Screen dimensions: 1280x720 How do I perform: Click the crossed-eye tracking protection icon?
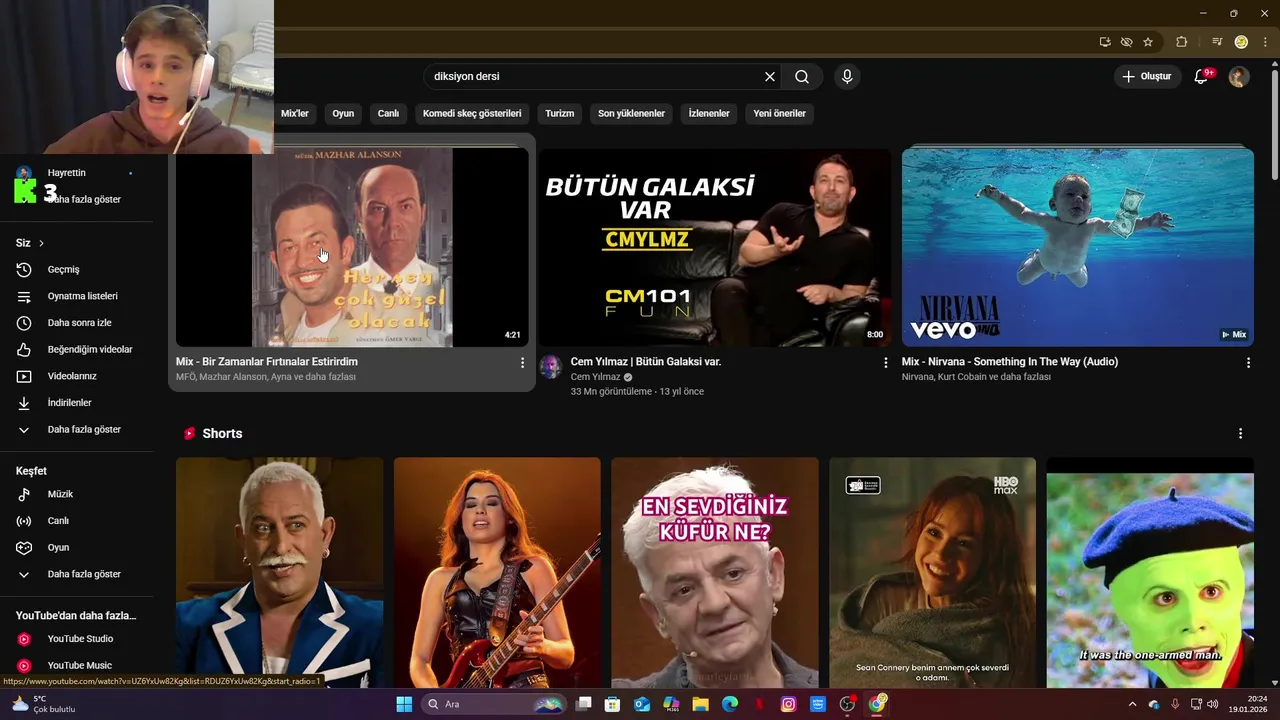1127,42
